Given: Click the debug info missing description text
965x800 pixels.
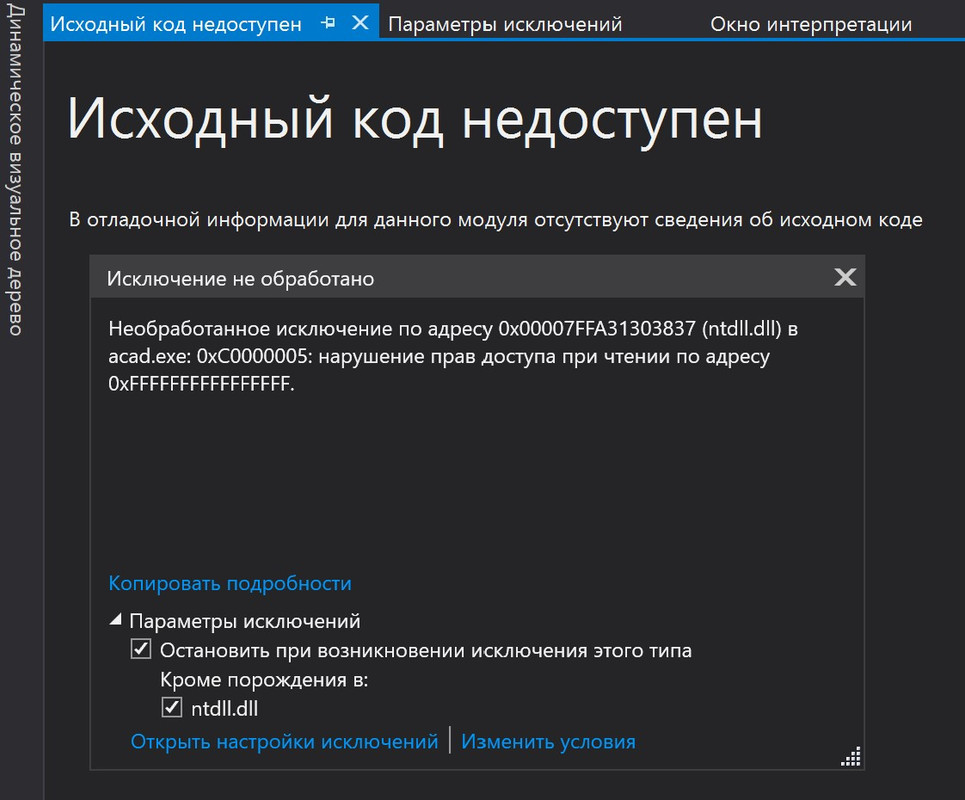Looking at the screenshot, I should [x=495, y=219].
